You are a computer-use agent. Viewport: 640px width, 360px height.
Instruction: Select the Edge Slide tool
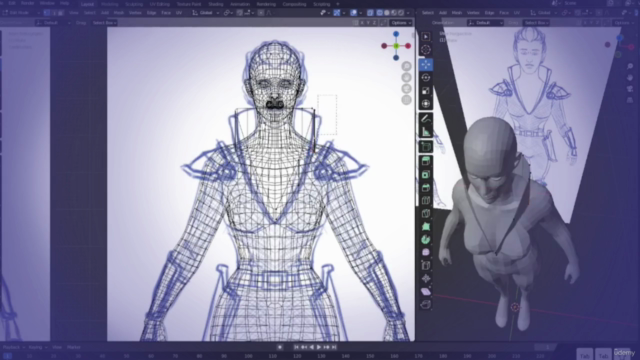[426, 265]
